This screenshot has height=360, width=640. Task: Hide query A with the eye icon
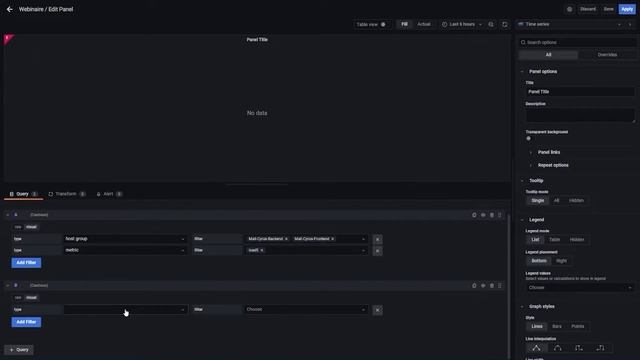tap(483, 215)
